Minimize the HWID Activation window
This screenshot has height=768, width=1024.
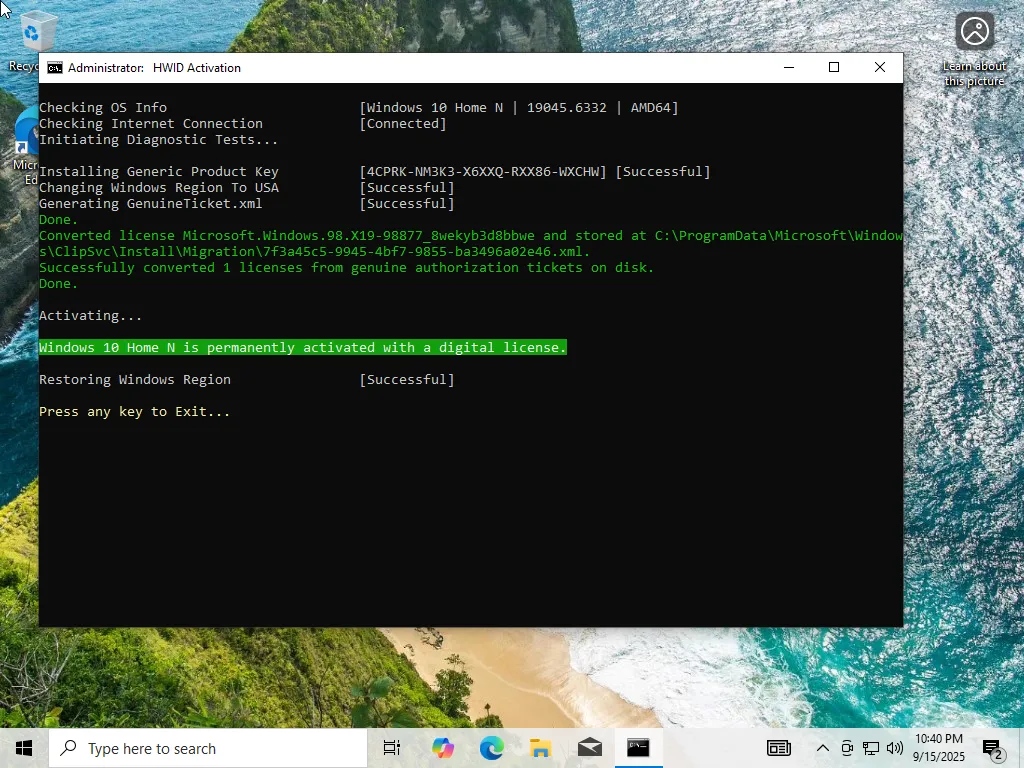pyautogui.click(x=789, y=67)
